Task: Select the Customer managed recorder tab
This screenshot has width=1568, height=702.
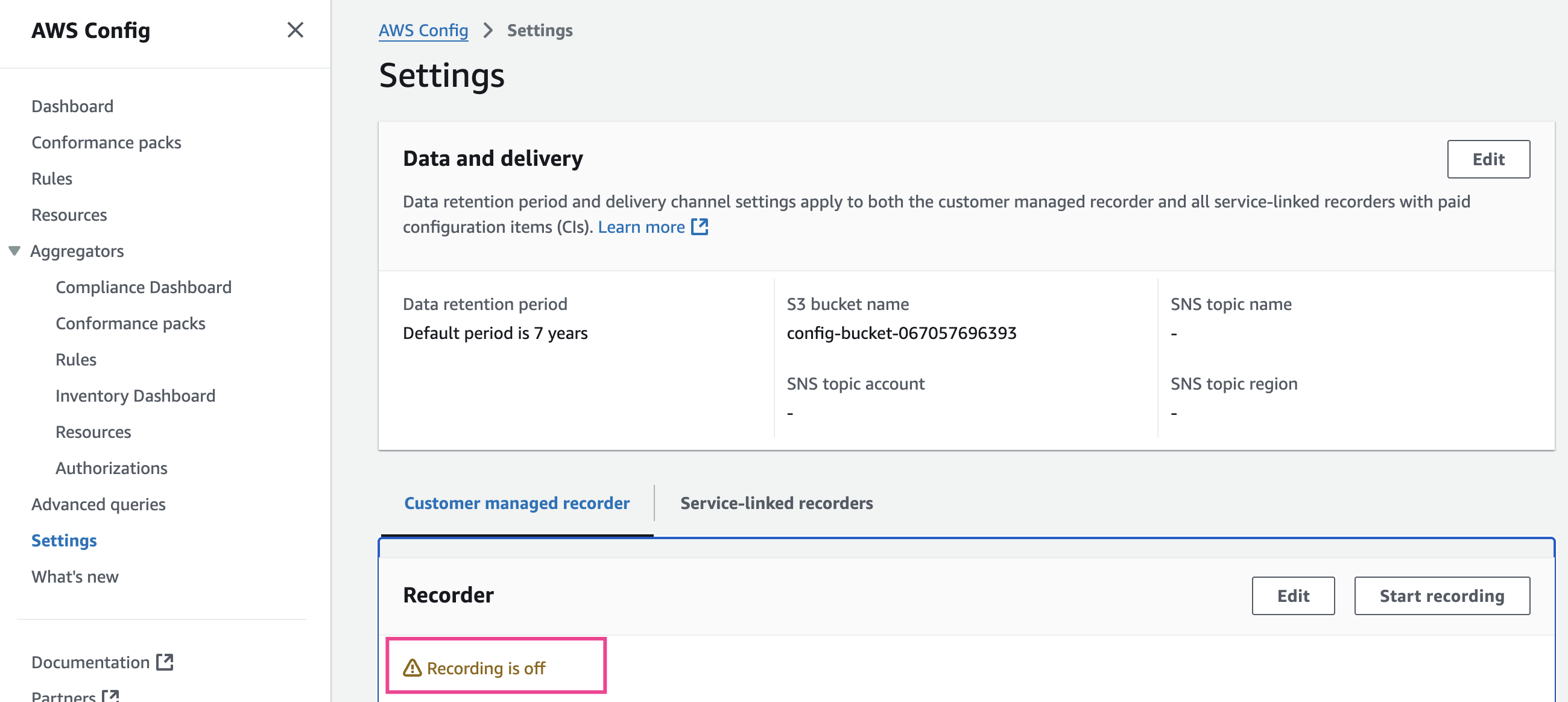Action: (516, 503)
